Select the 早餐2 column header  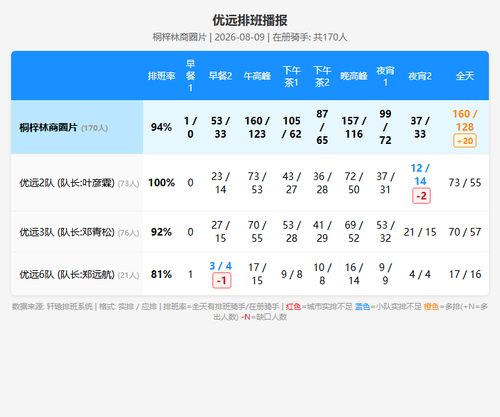(x=220, y=76)
